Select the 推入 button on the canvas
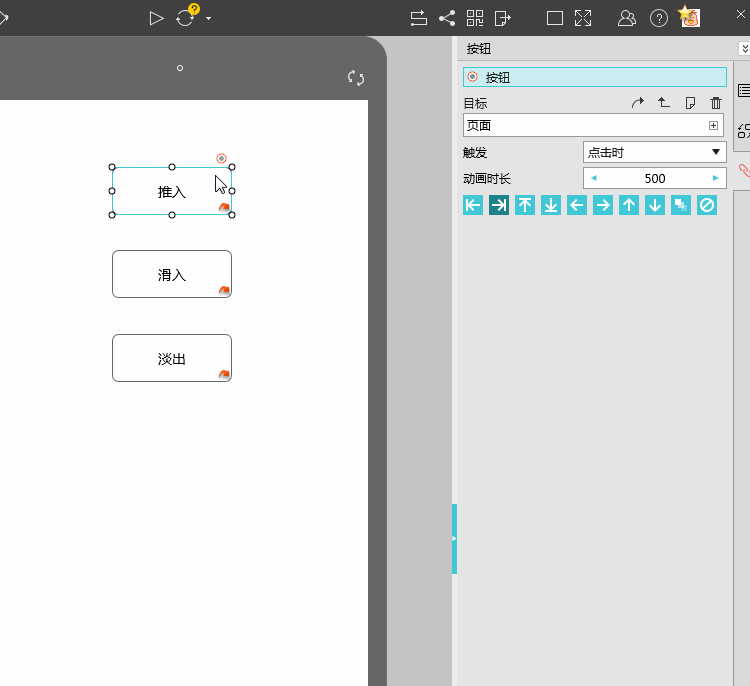Viewport: 750px width, 686px height. click(x=172, y=191)
